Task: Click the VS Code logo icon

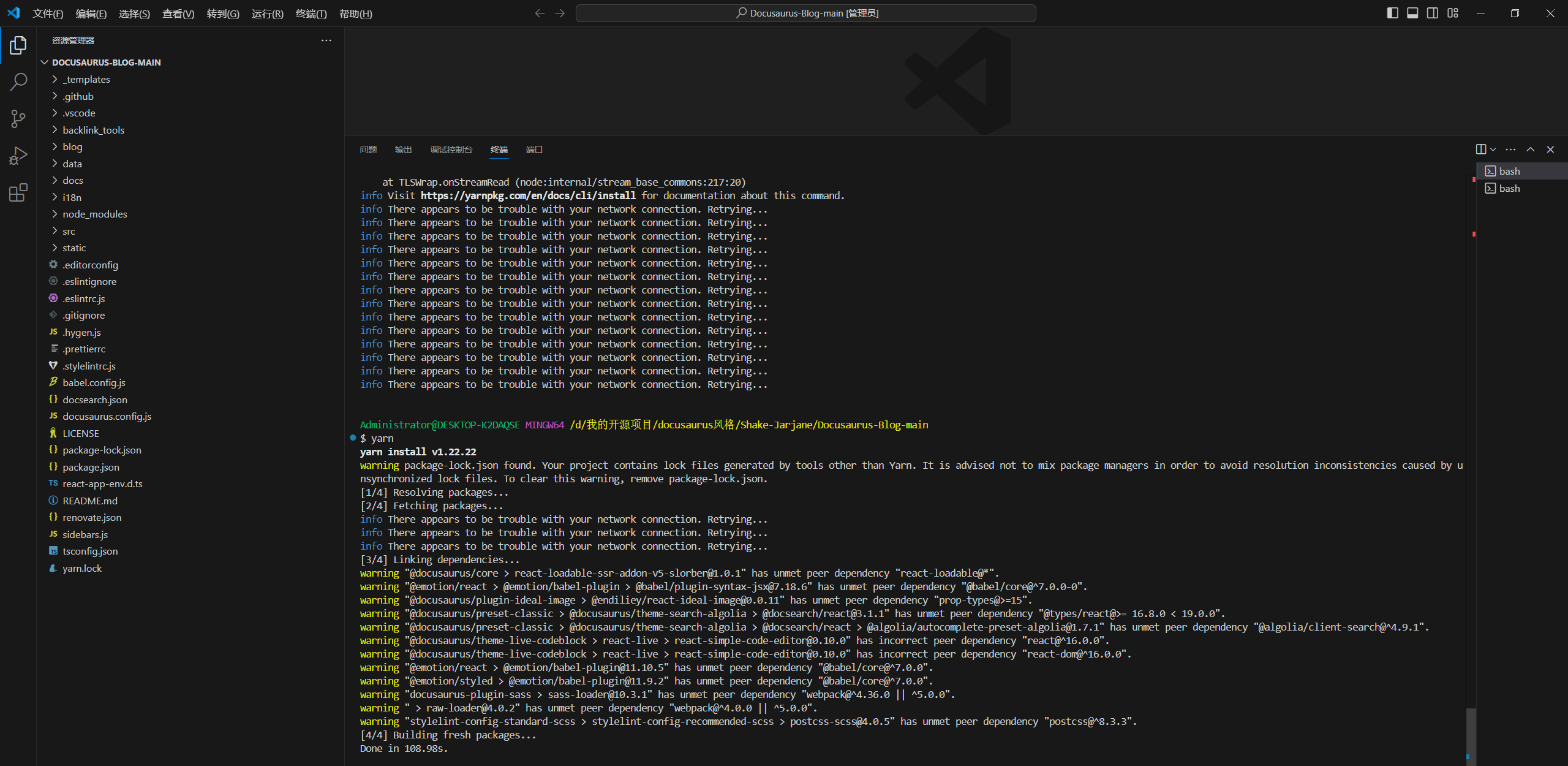Action: pos(13,13)
